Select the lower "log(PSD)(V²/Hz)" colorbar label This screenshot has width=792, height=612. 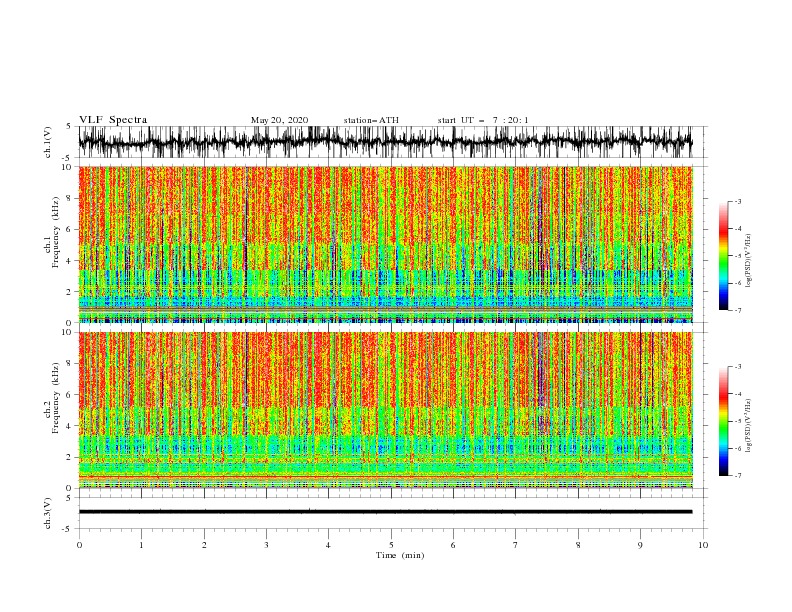(749, 426)
